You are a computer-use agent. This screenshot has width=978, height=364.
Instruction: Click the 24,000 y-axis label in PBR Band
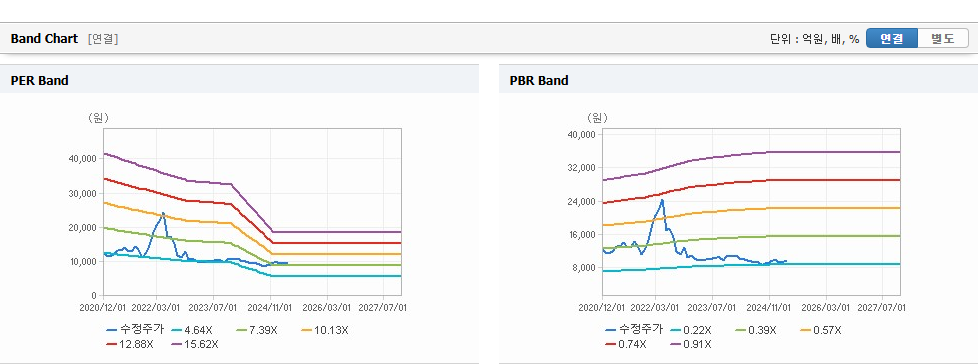pos(581,201)
